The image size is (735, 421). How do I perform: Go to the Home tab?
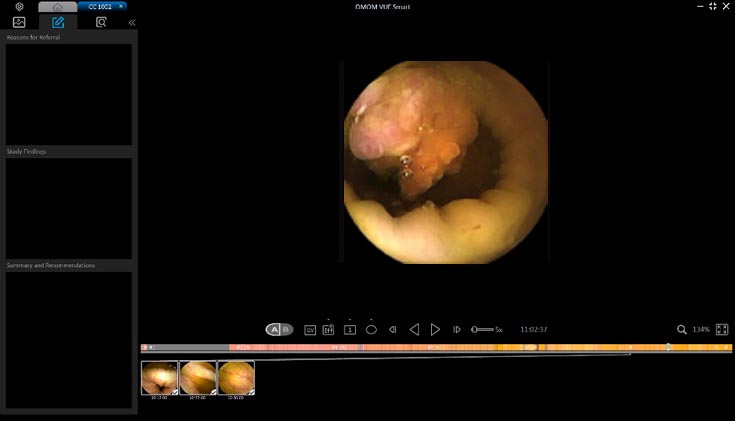[58, 6]
